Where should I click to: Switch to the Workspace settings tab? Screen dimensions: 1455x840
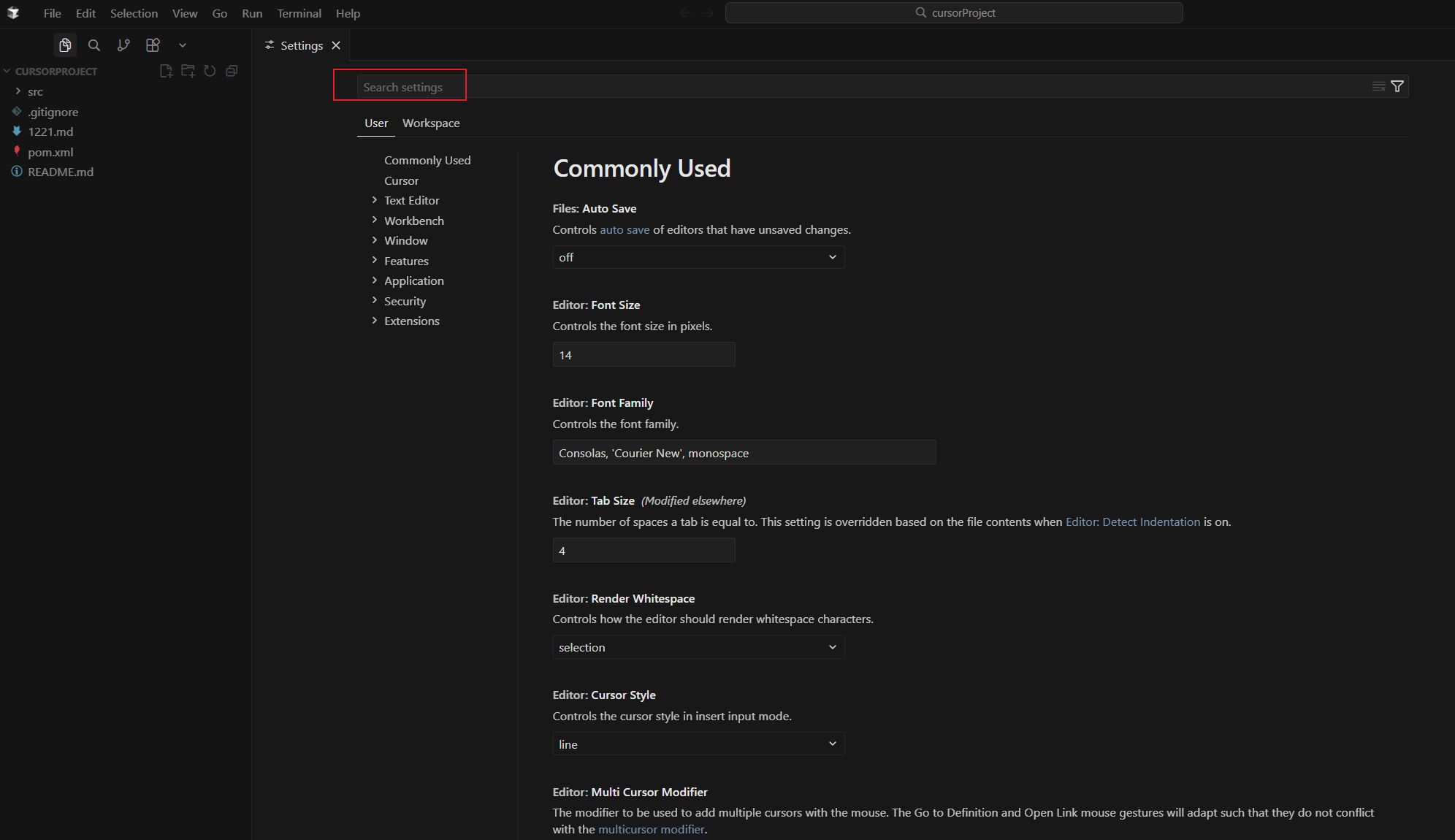[431, 123]
